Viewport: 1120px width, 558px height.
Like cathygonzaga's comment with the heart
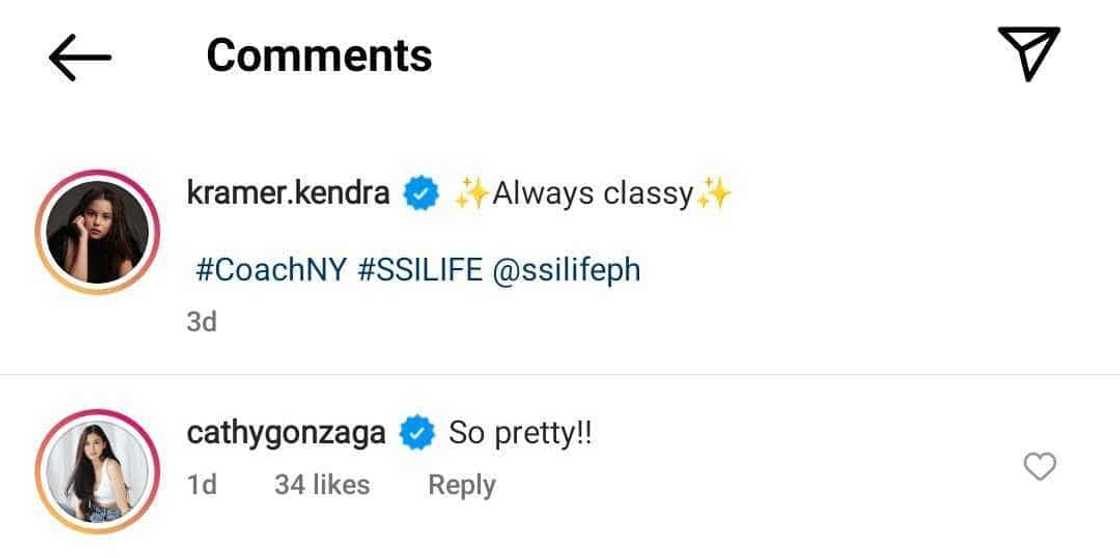1041,466
